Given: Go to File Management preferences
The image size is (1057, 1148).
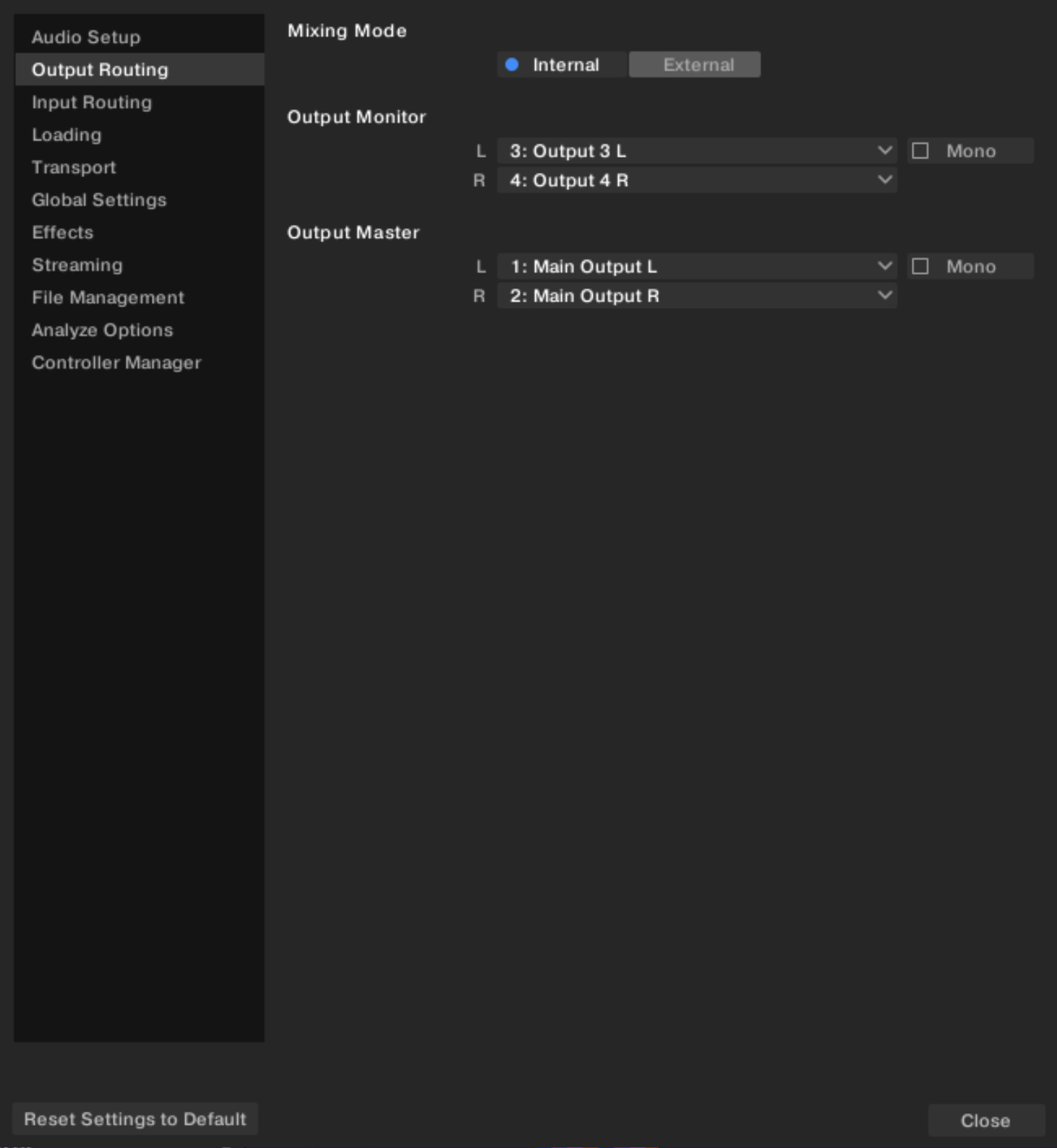Looking at the screenshot, I should click(139, 297).
